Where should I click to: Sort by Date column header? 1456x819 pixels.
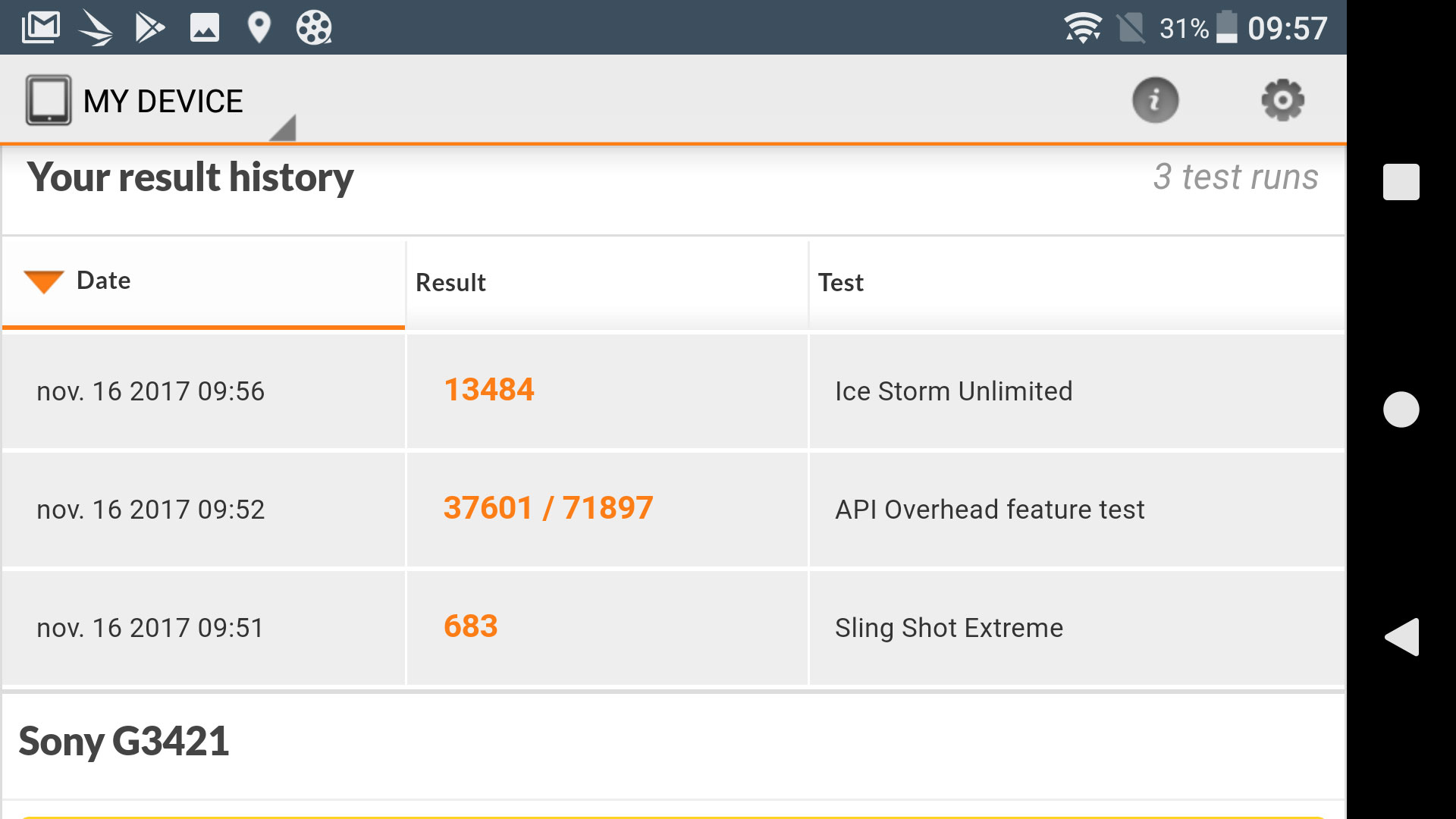[203, 282]
